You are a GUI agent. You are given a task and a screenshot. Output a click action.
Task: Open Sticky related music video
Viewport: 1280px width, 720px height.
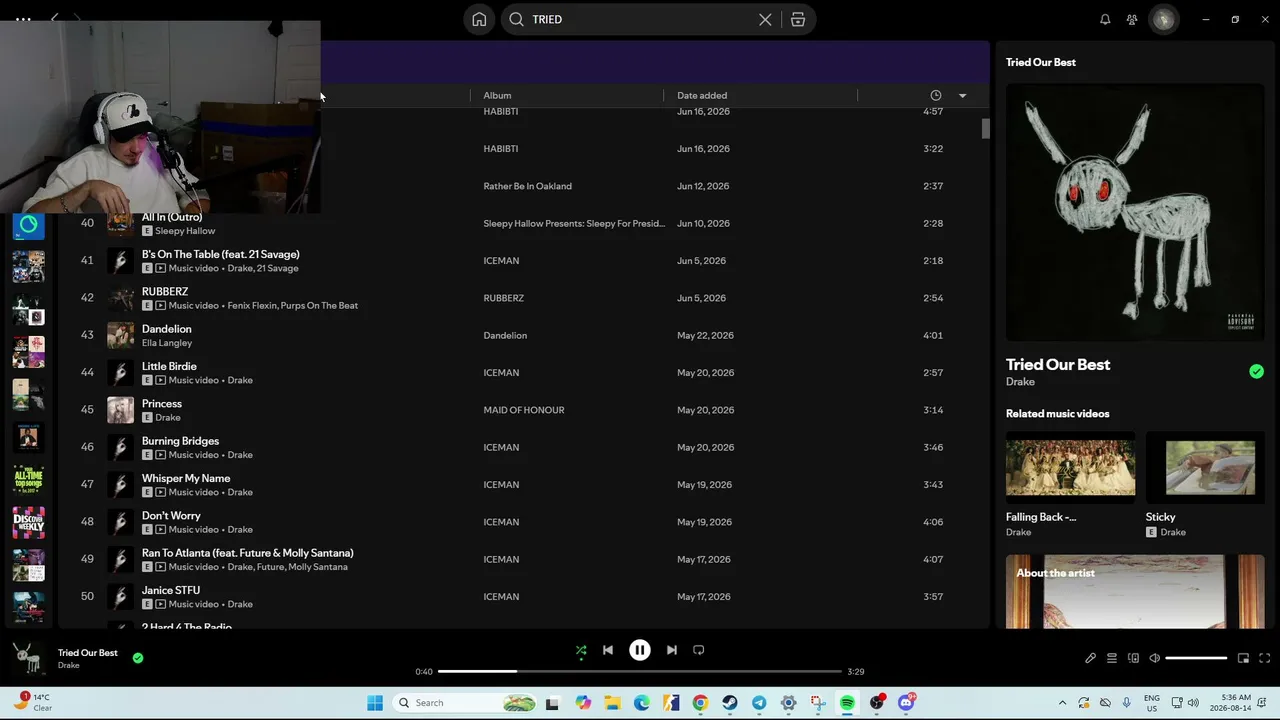(1205, 467)
